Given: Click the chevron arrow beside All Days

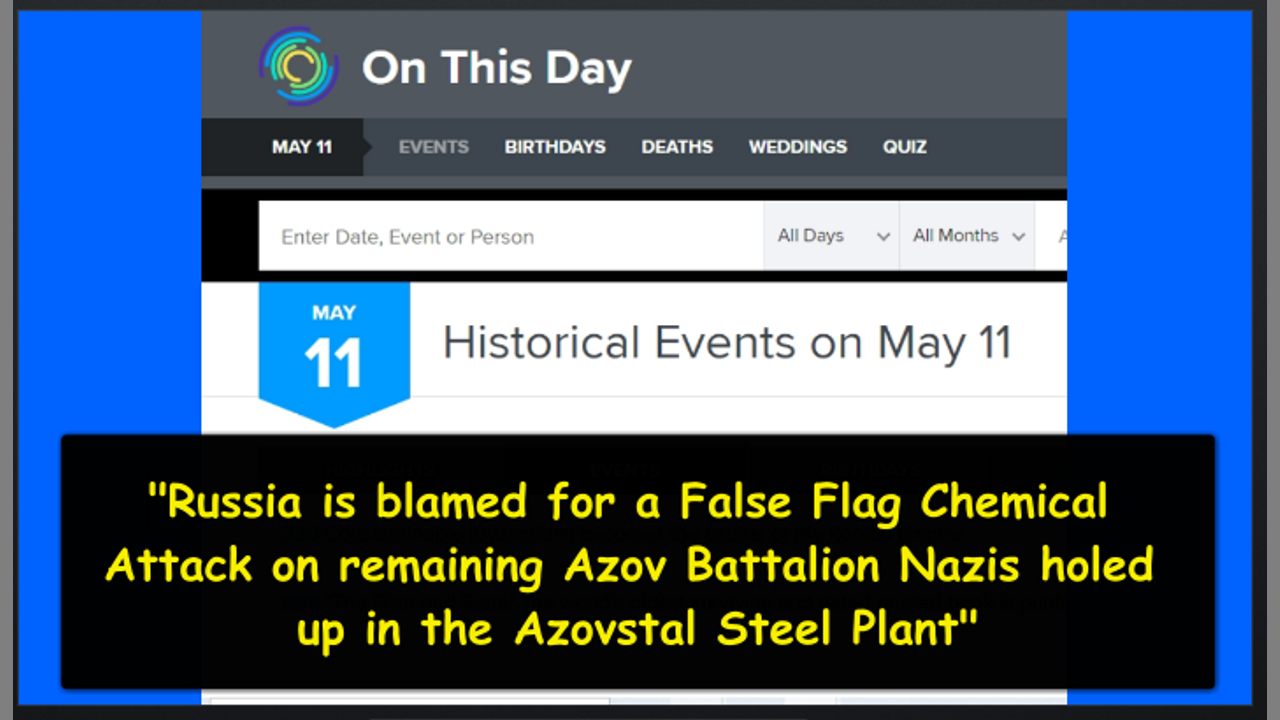Looking at the screenshot, I should (883, 237).
